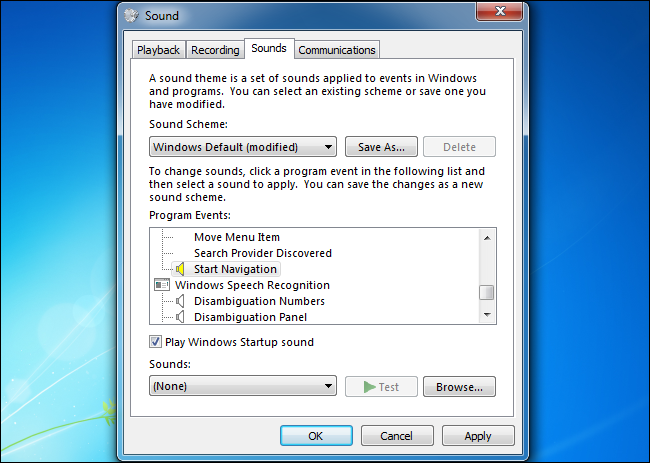Switch to the Playback tab
The image size is (650, 463).
coord(158,50)
